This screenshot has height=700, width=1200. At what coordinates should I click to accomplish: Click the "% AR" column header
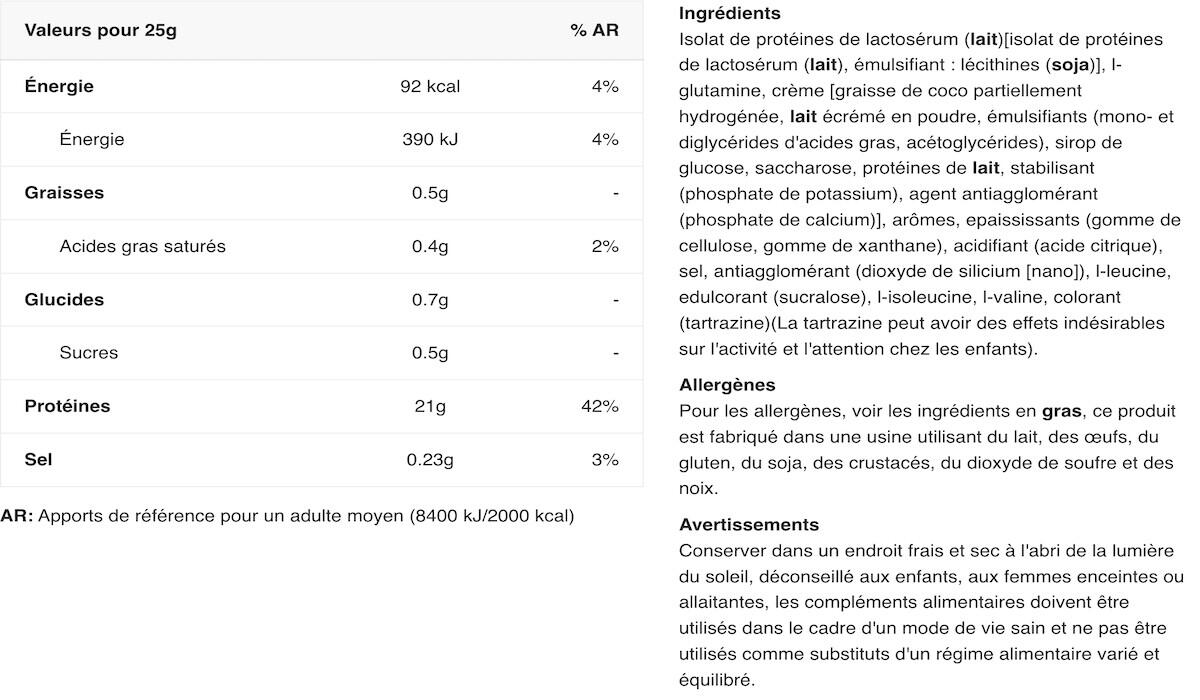pos(594,30)
